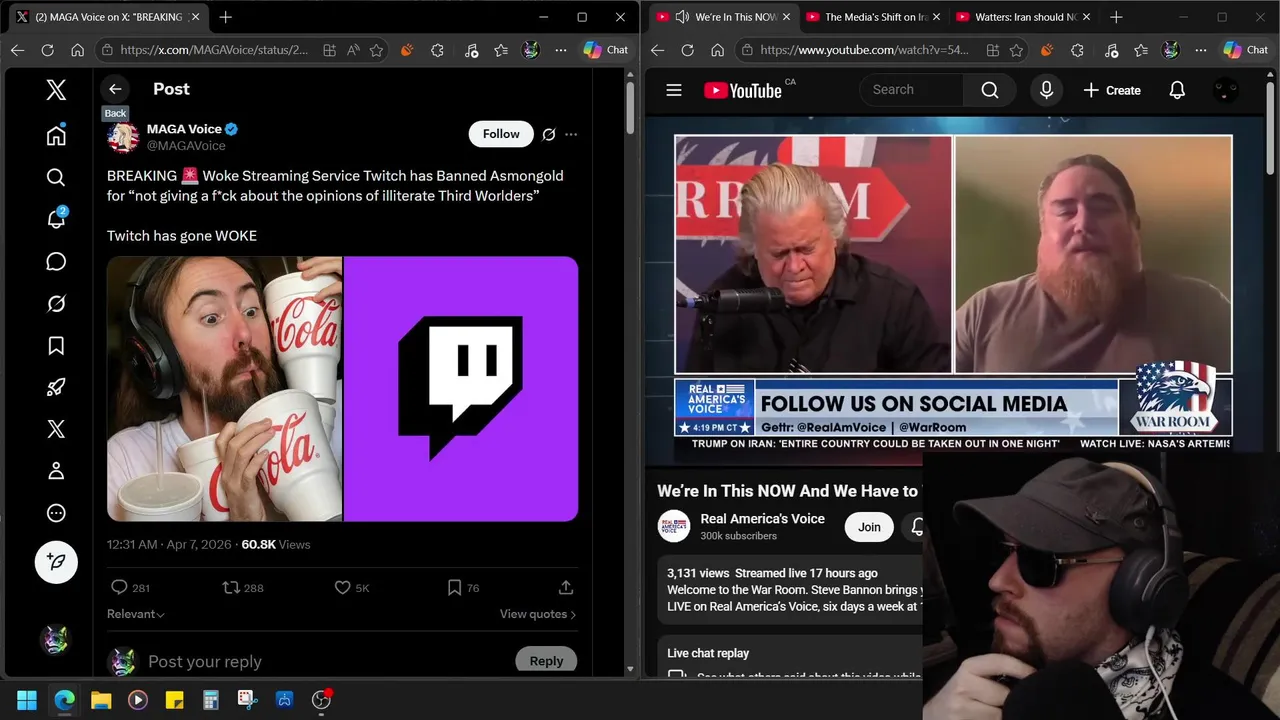Open Chat messages icon in X sidebar

pyautogui.click(x=56, y=261)
